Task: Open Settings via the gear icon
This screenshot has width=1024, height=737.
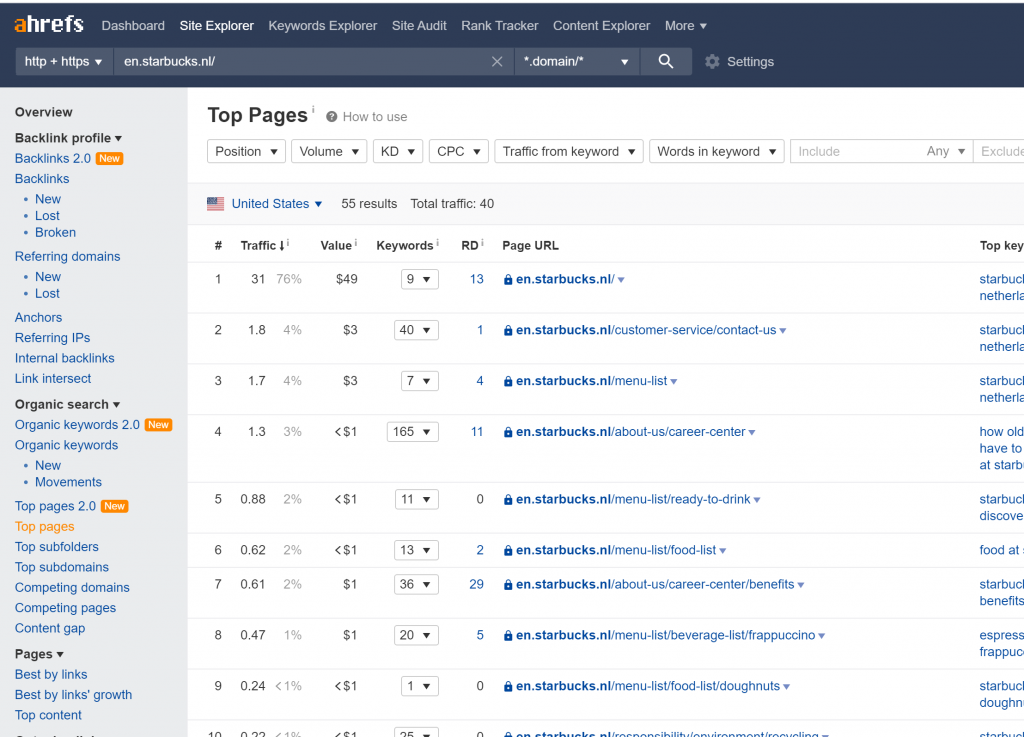Action: click(x=712, y=61)
